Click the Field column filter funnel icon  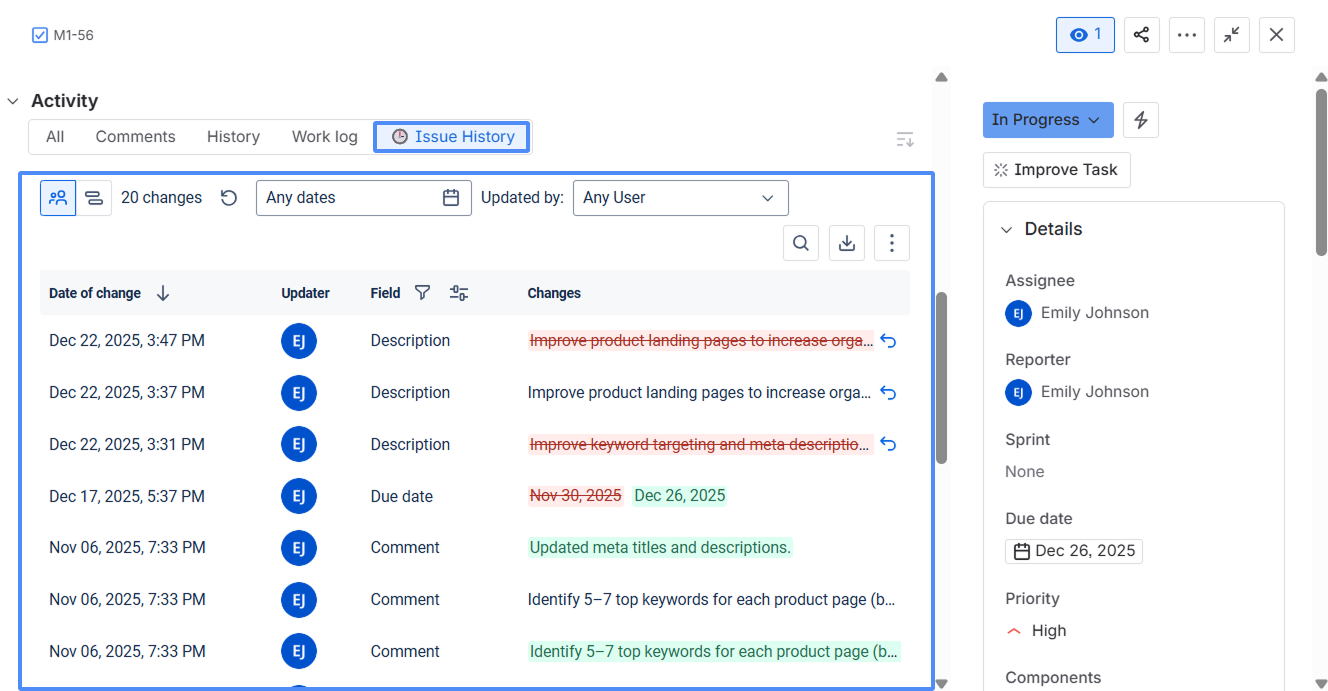pyautogui.click(x=423, y=293)
